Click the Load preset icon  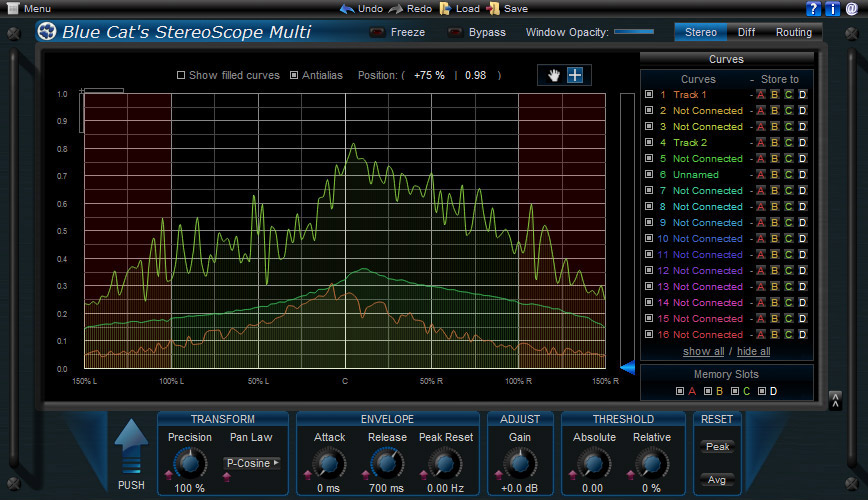445,8
